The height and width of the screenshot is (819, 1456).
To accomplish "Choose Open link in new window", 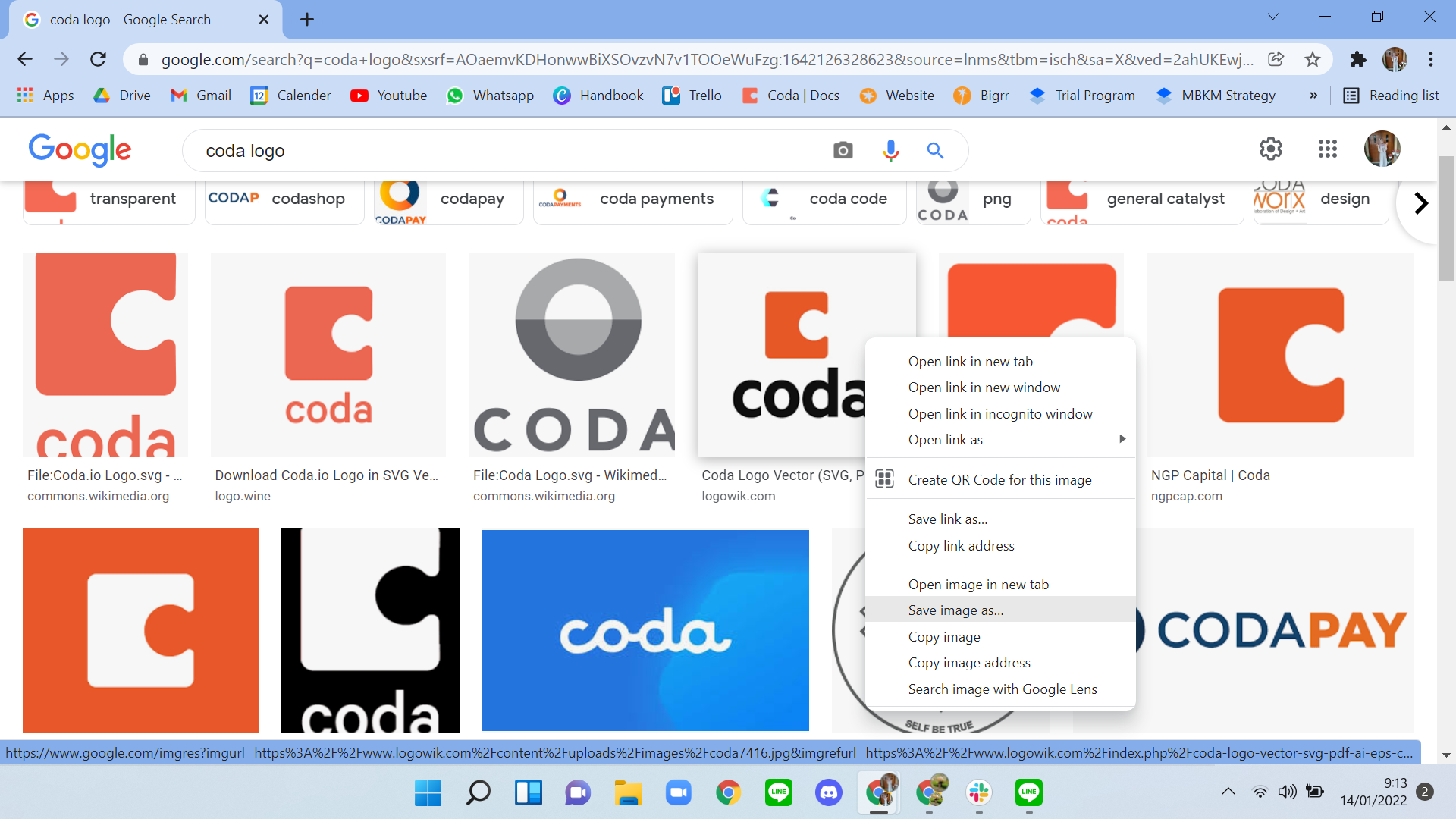I will [1000, 387].
